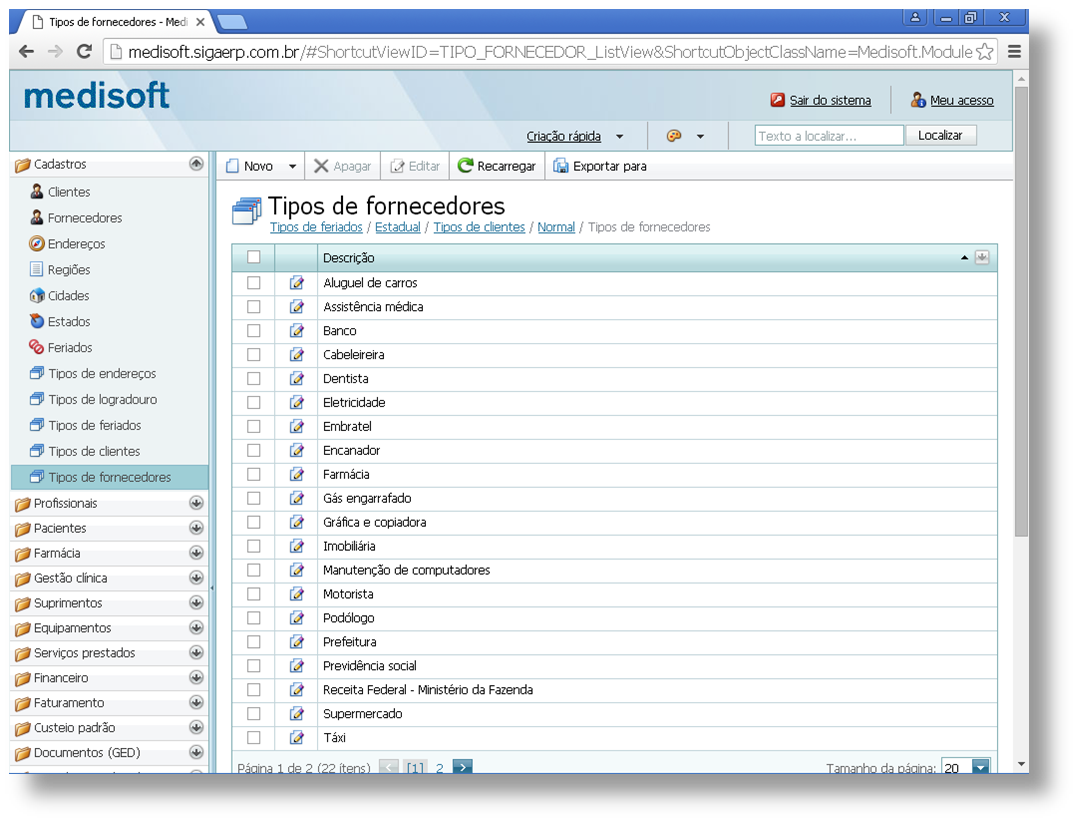1078x823 pixels.
Task: Check the select-all checkbox in header
Action: coord(254,257)
